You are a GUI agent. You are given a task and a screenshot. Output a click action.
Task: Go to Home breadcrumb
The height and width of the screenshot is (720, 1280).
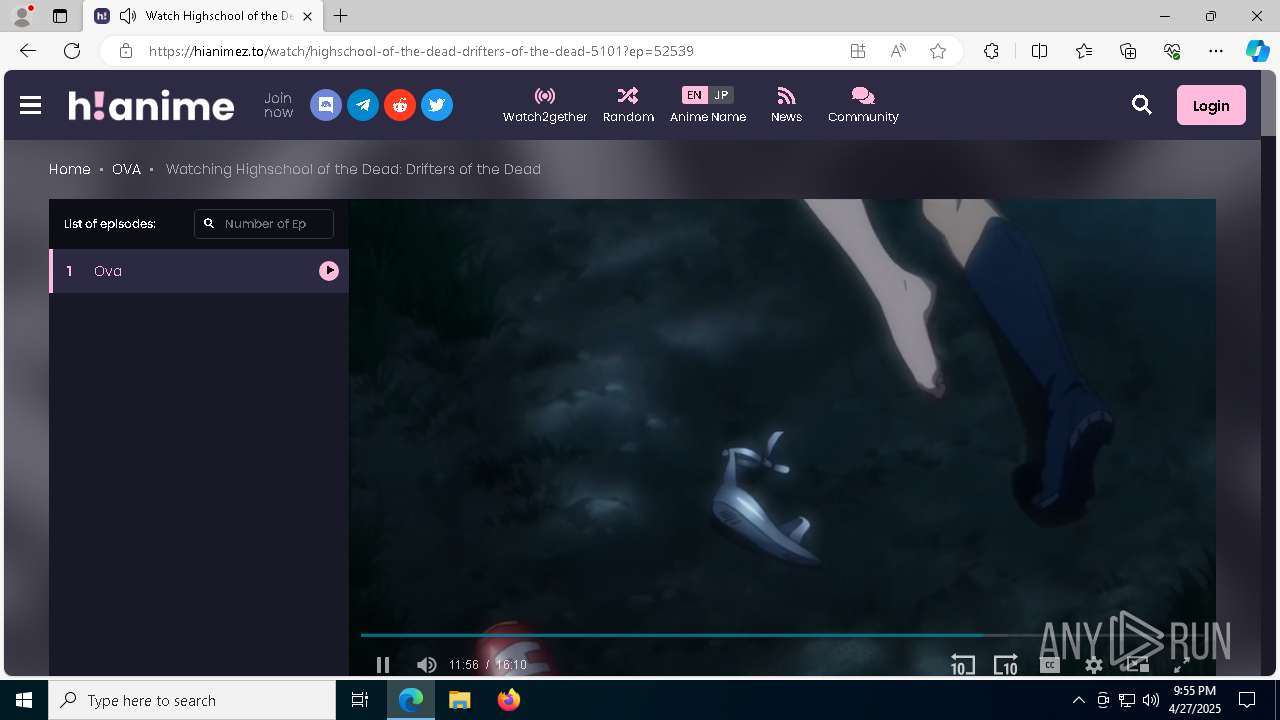click(x=70, y=169)
